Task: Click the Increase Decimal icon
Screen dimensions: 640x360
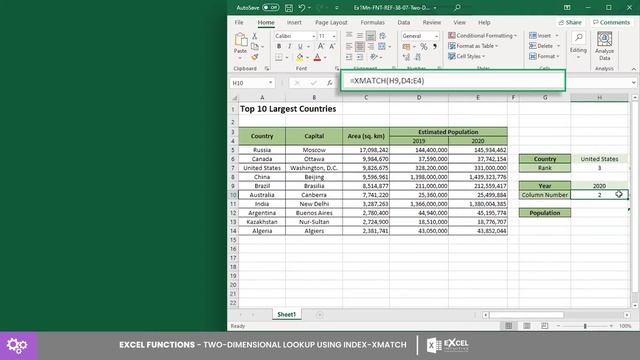Action: point(407,58)
